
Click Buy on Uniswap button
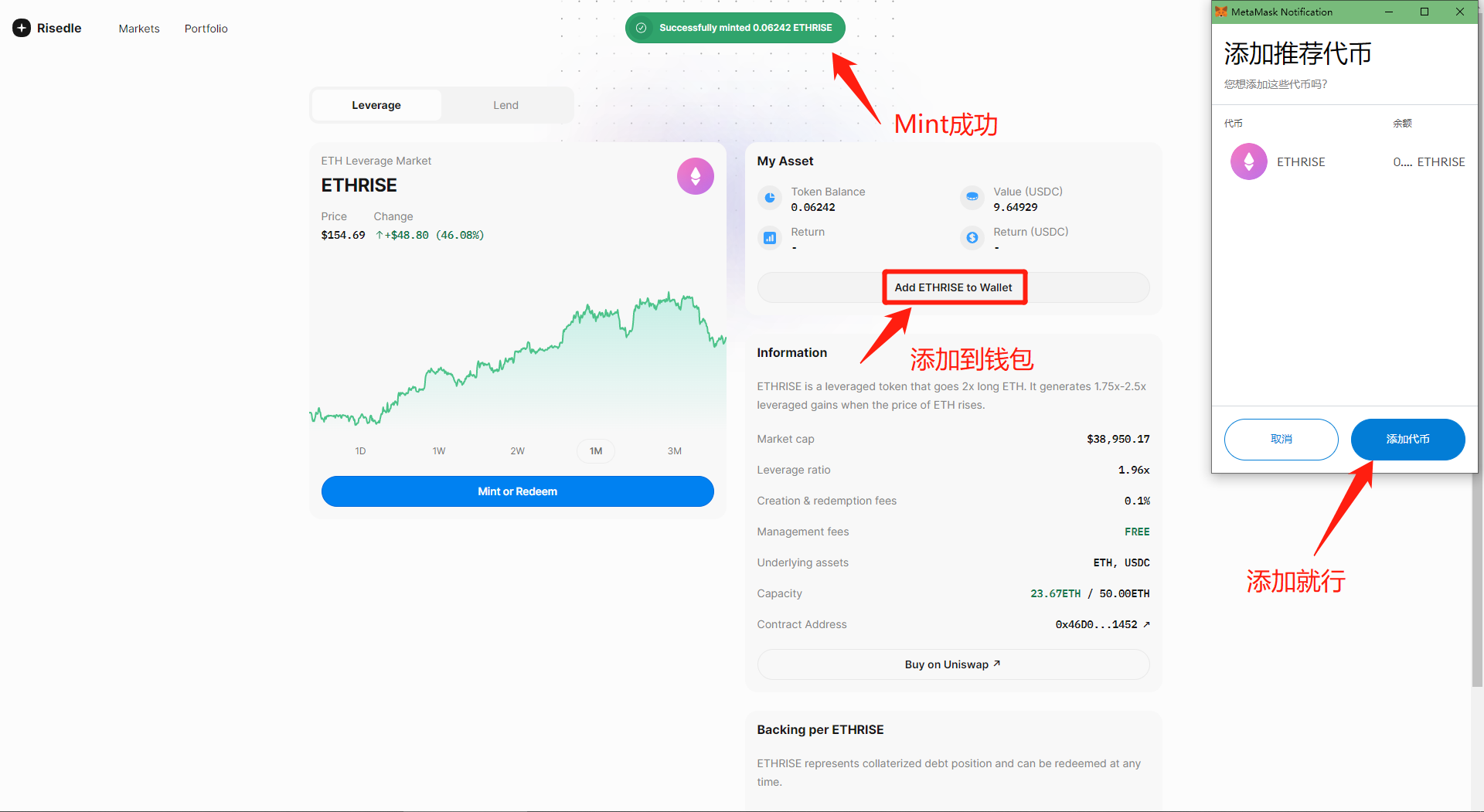(x=953, y=664)
